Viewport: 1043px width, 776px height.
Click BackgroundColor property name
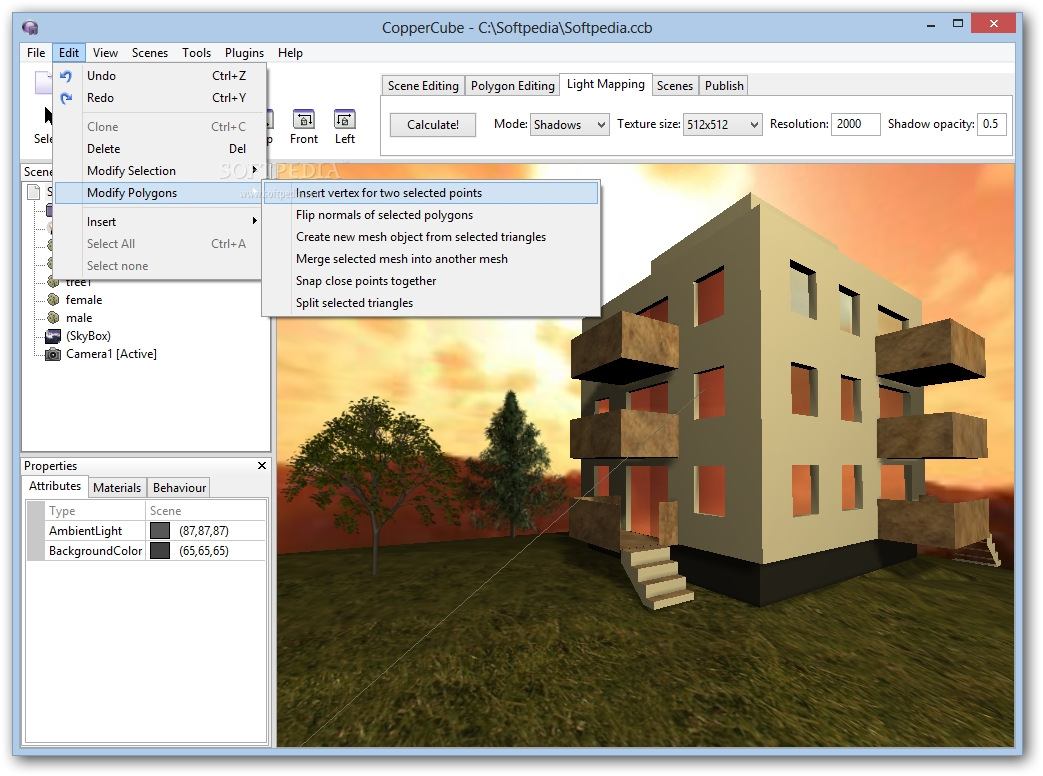point(95,551)
